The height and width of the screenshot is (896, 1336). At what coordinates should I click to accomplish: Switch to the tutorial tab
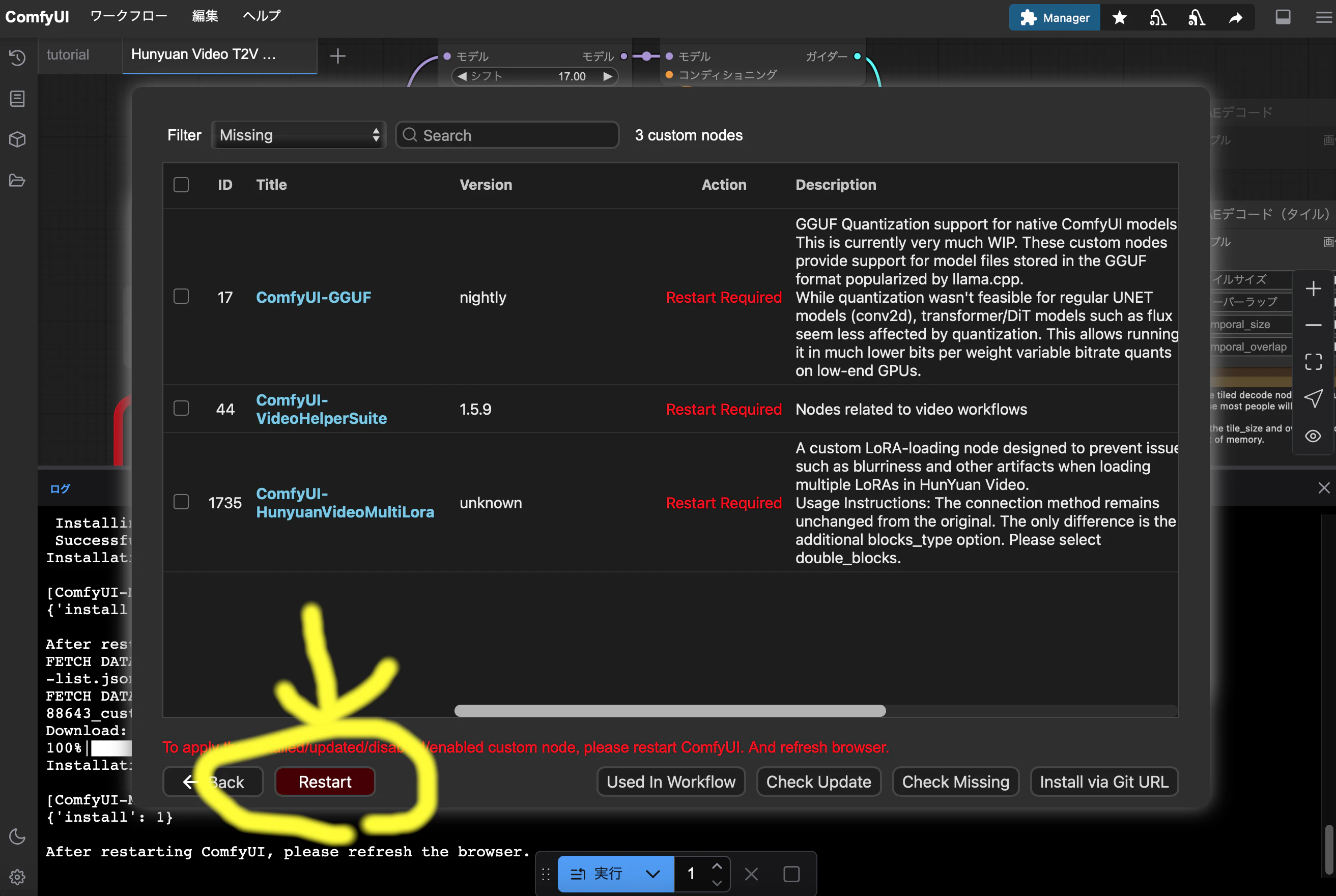(68, 55)
